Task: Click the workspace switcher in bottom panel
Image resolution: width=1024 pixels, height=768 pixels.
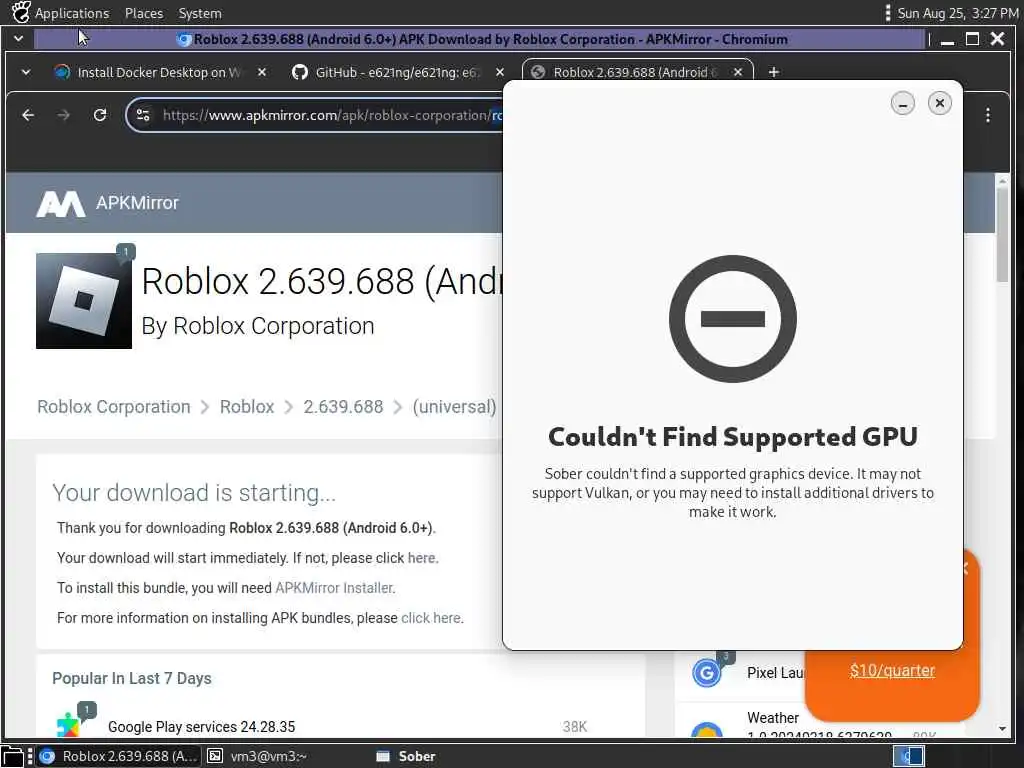Action: pos(908,756)
